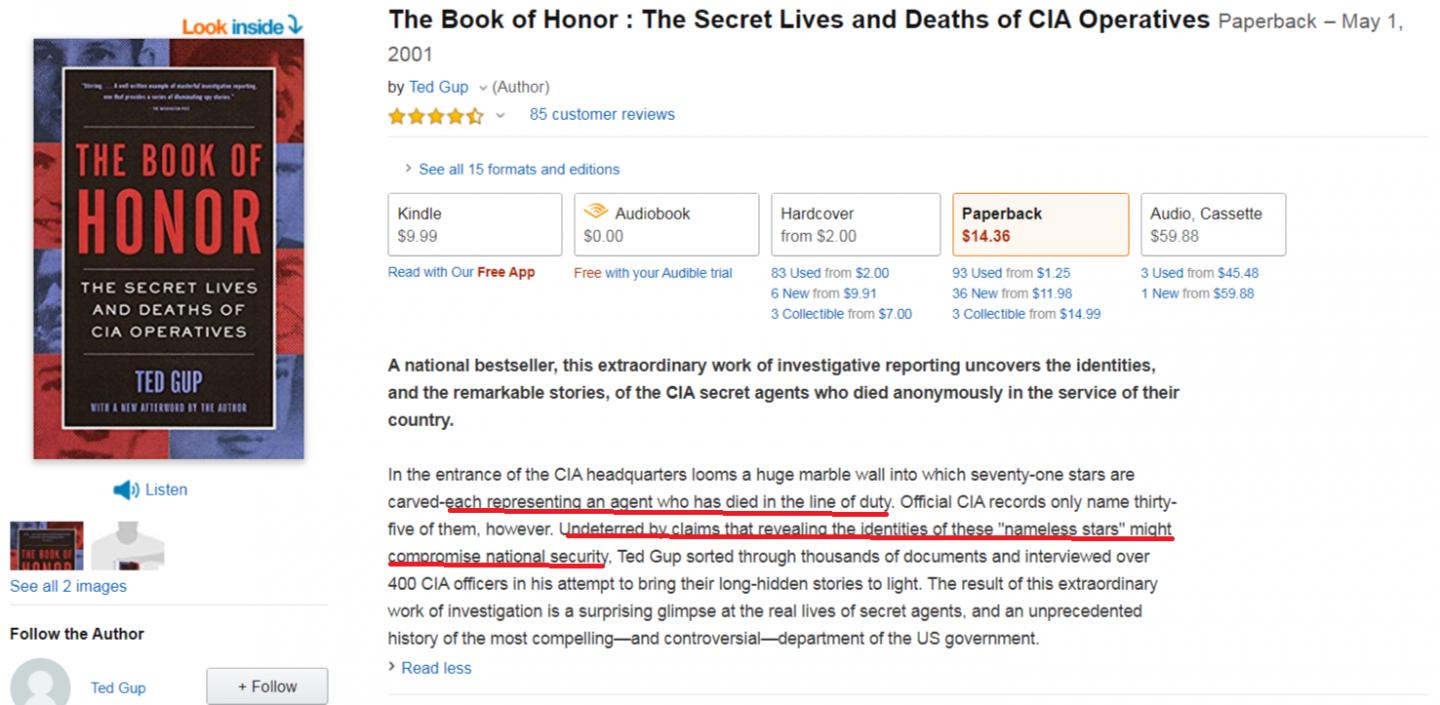Open 83 Used from $2.00 link

[829, 273]
